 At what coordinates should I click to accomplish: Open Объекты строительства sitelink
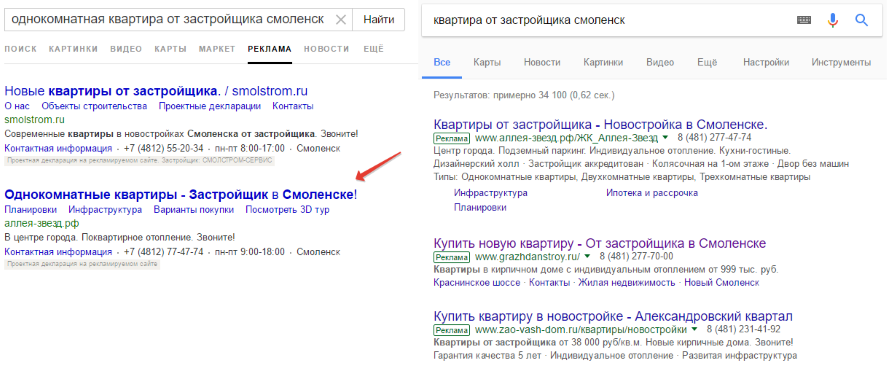pos(94,106)
